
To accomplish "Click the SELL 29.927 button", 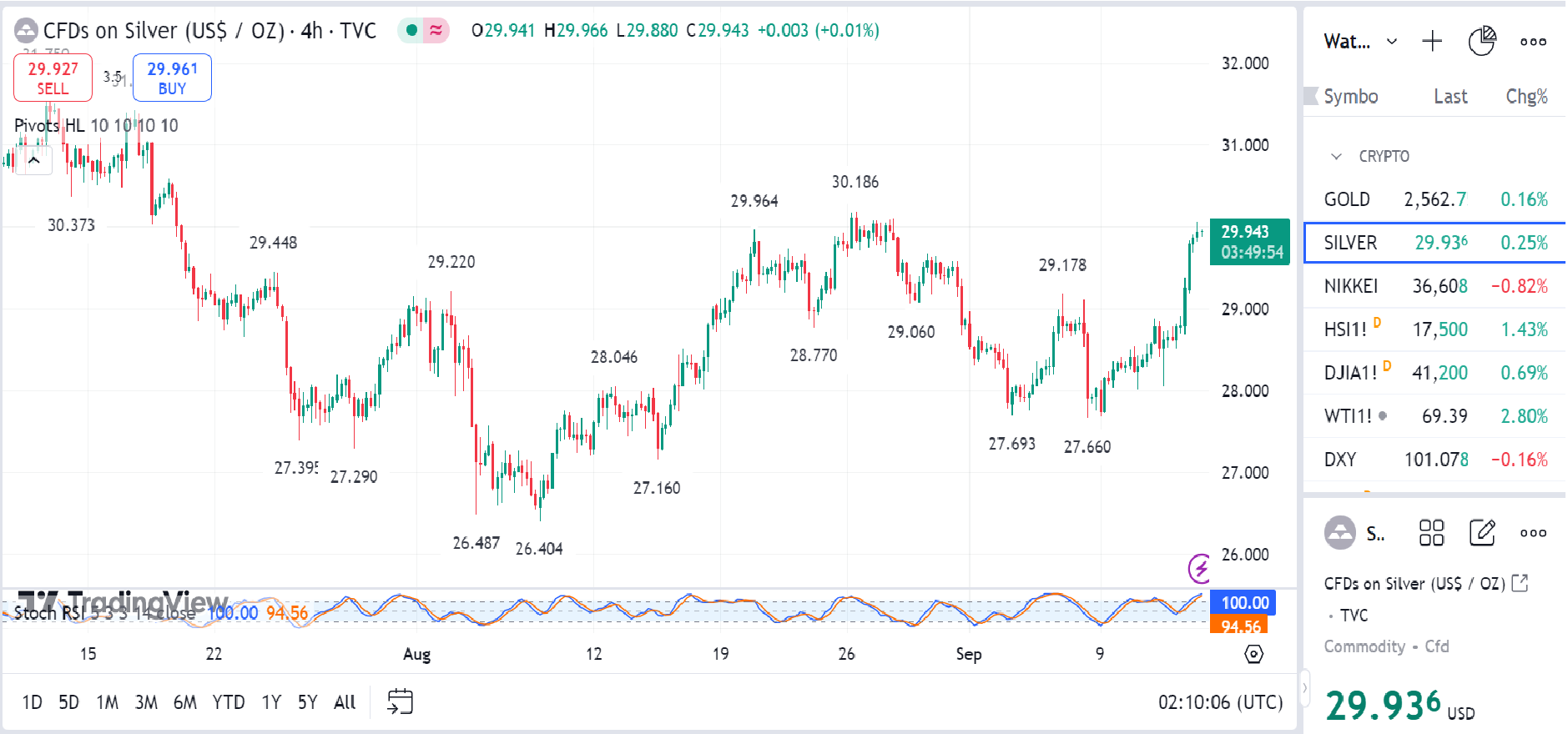I will (53, 78).
